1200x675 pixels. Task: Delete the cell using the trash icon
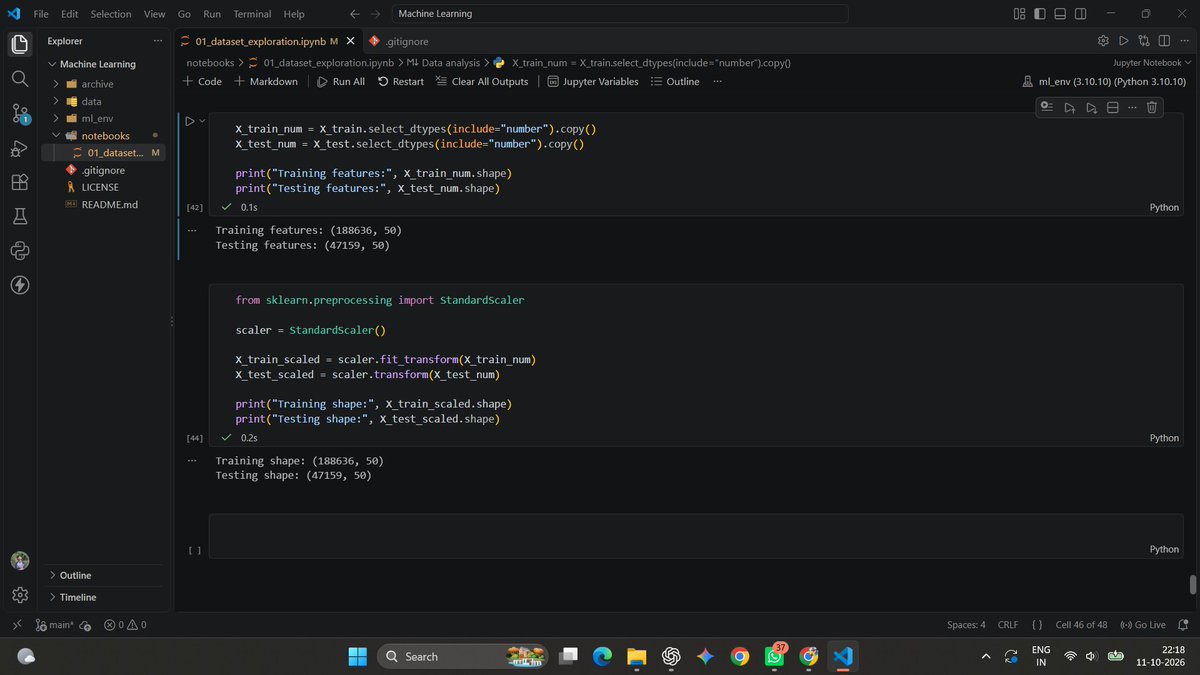coord(1152,107)
